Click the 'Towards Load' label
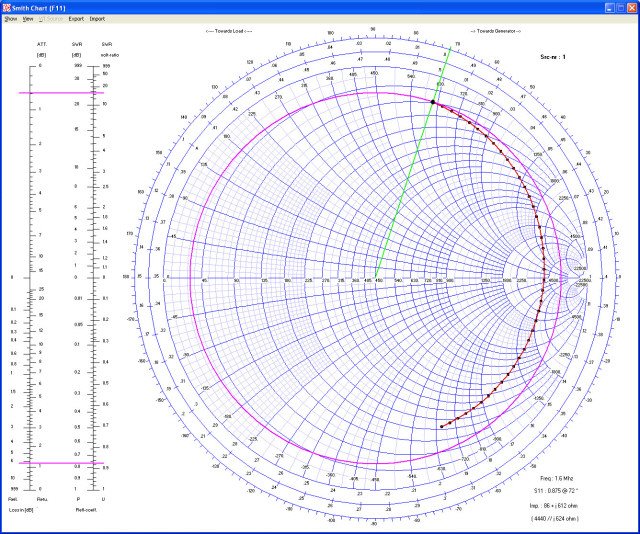640x534 pixels. click(x=229, y=31)
